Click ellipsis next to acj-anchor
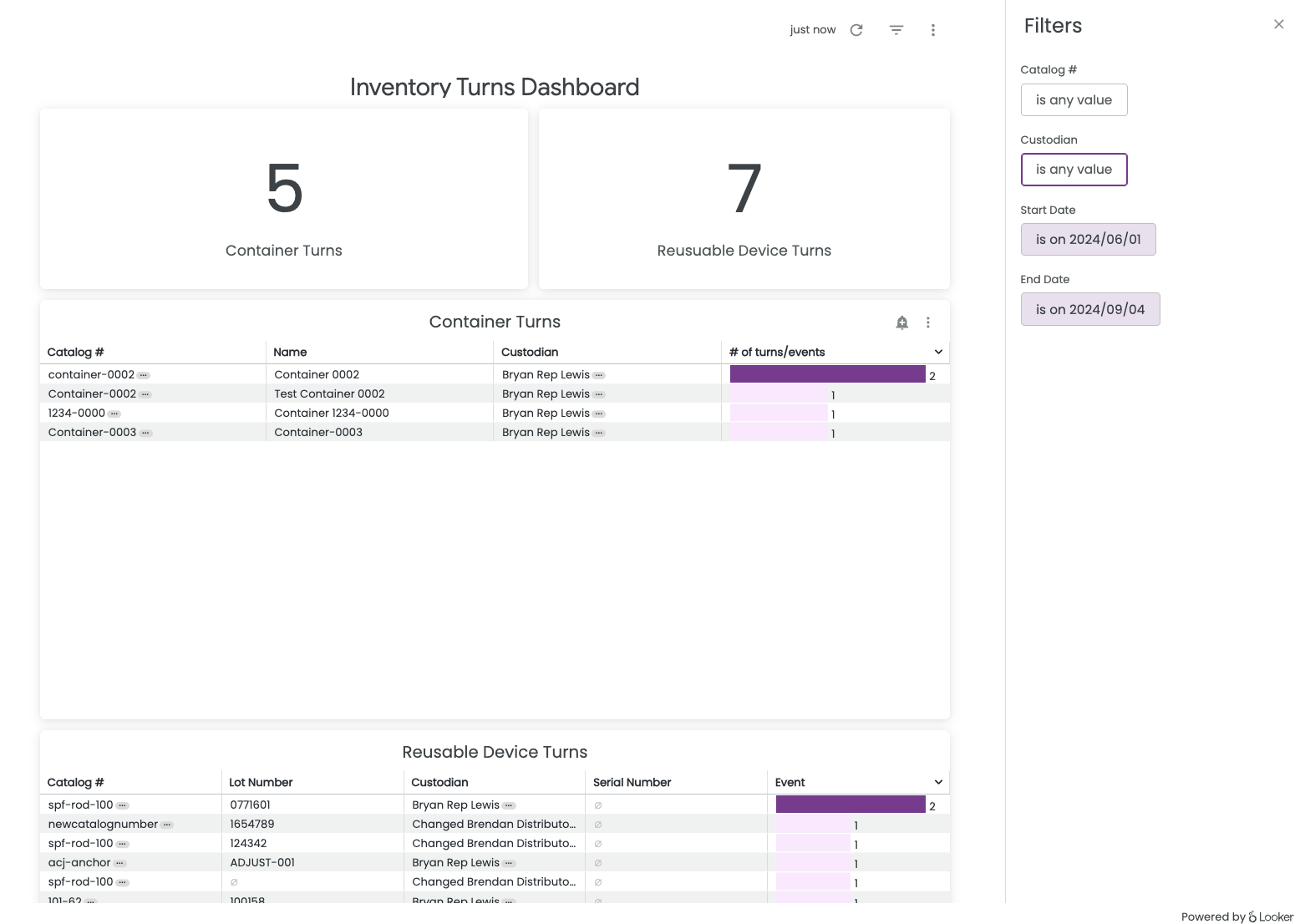The width and height of the screenshot is (1305, 924). coord(120,863)
